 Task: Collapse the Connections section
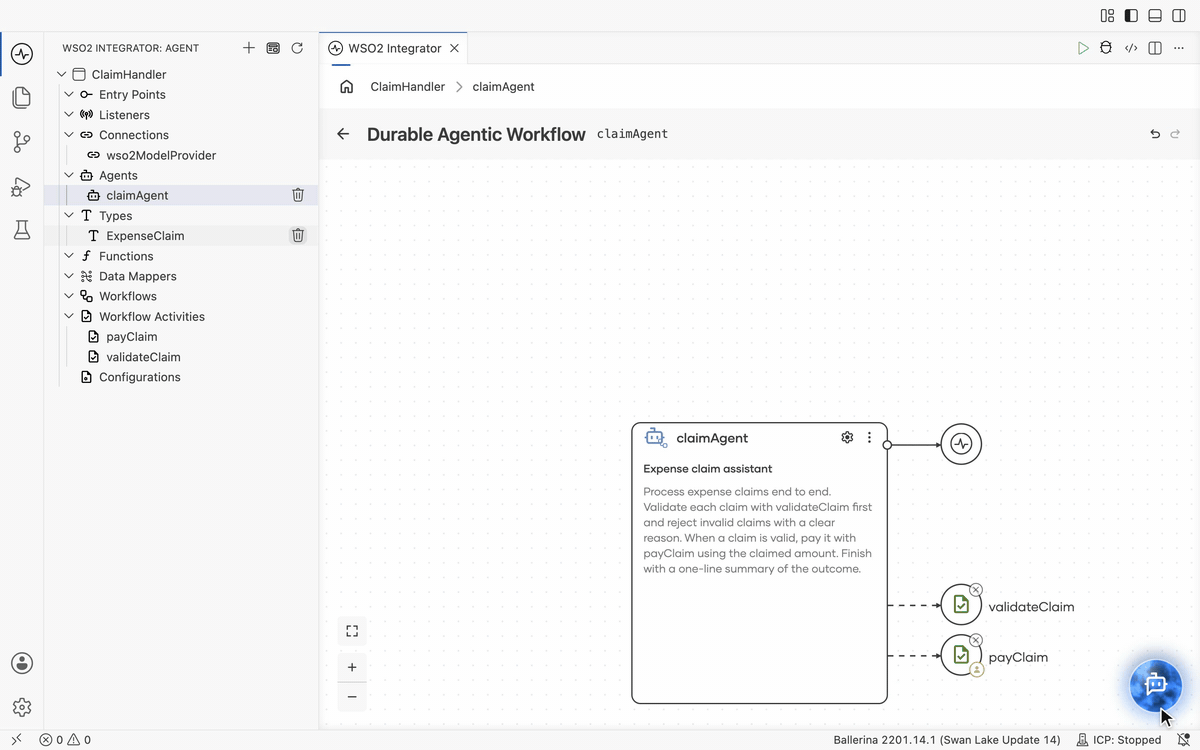(69, 135)
